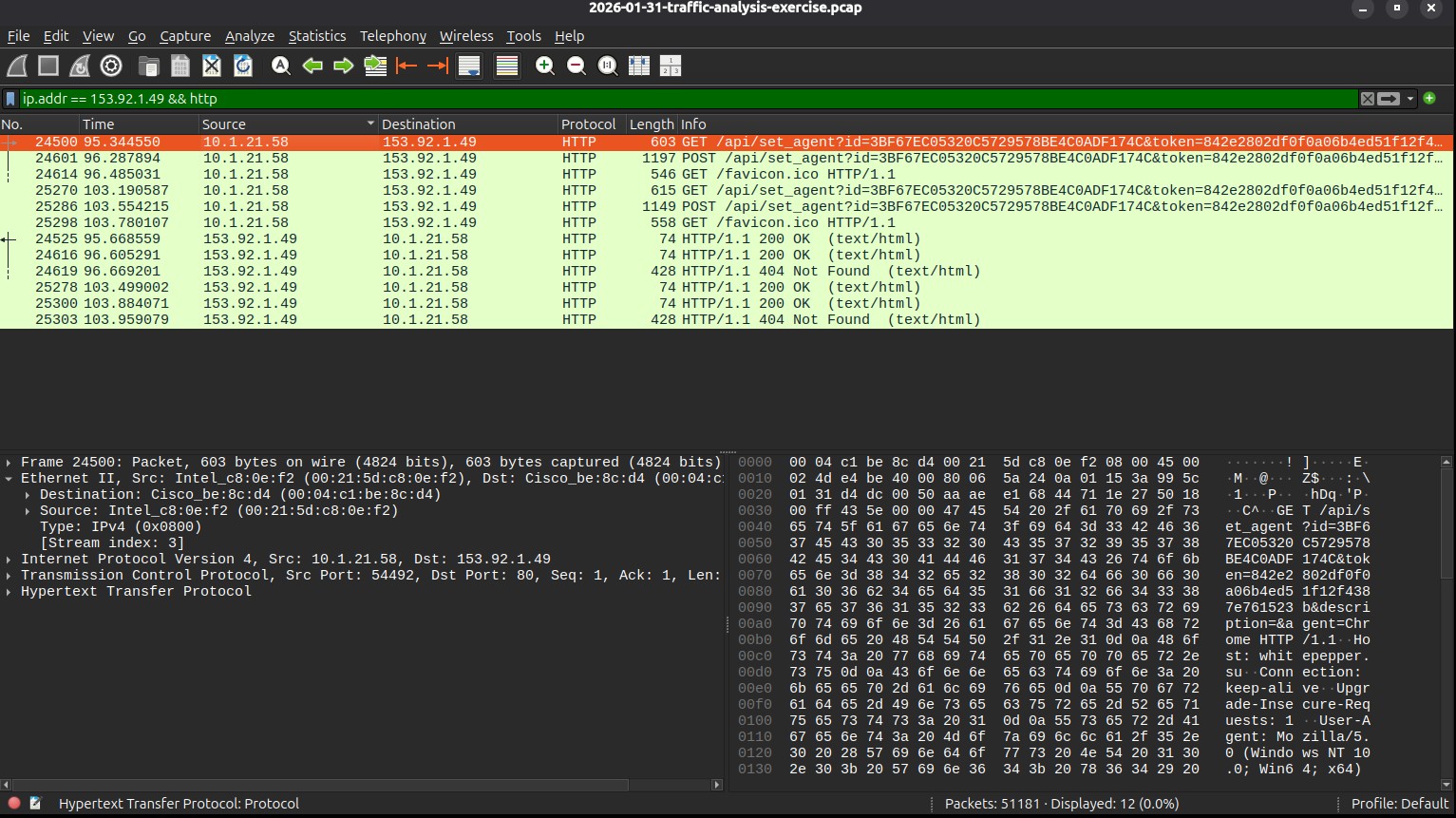Open the Wireless menu
Image resolution: width=1456 pixels, height=818 pixels.
pos(466,36)
